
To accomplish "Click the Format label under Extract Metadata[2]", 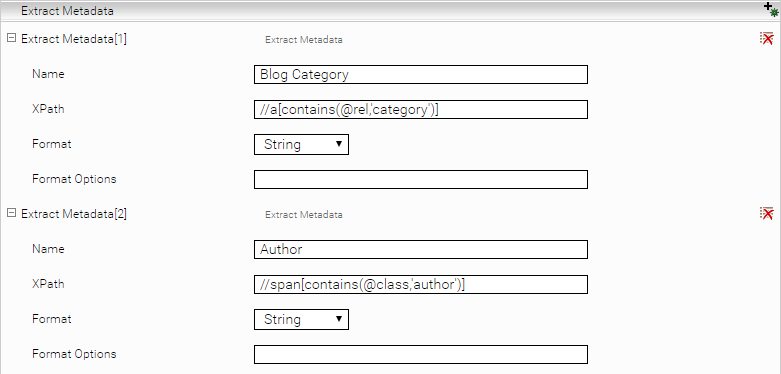I will tap(52, 319).
